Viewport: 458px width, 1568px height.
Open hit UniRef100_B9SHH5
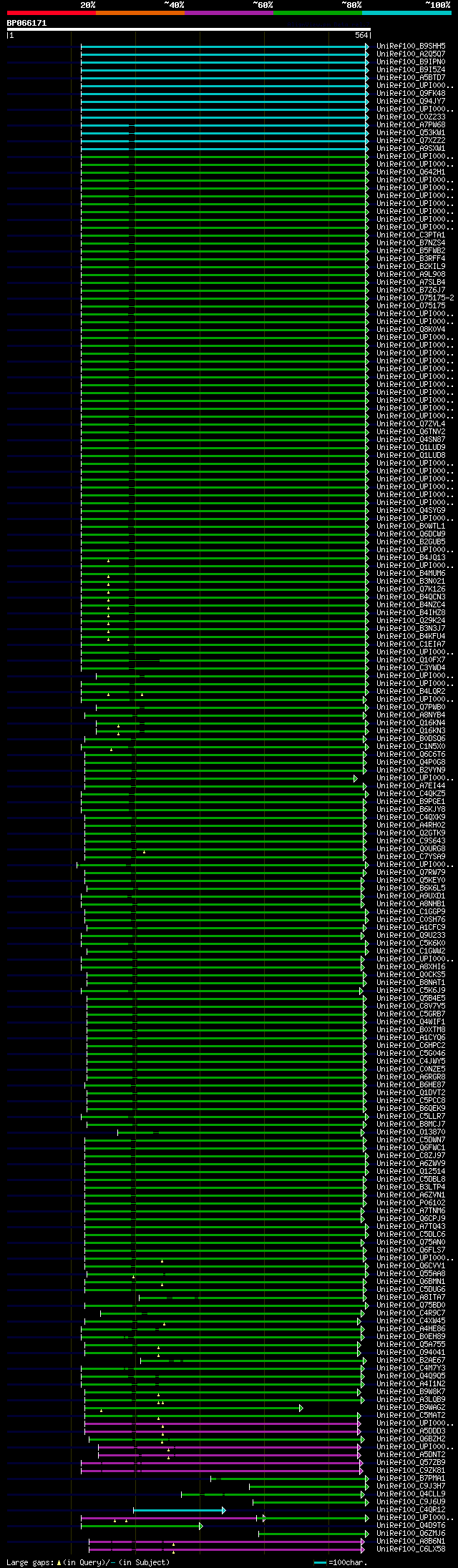411,46
